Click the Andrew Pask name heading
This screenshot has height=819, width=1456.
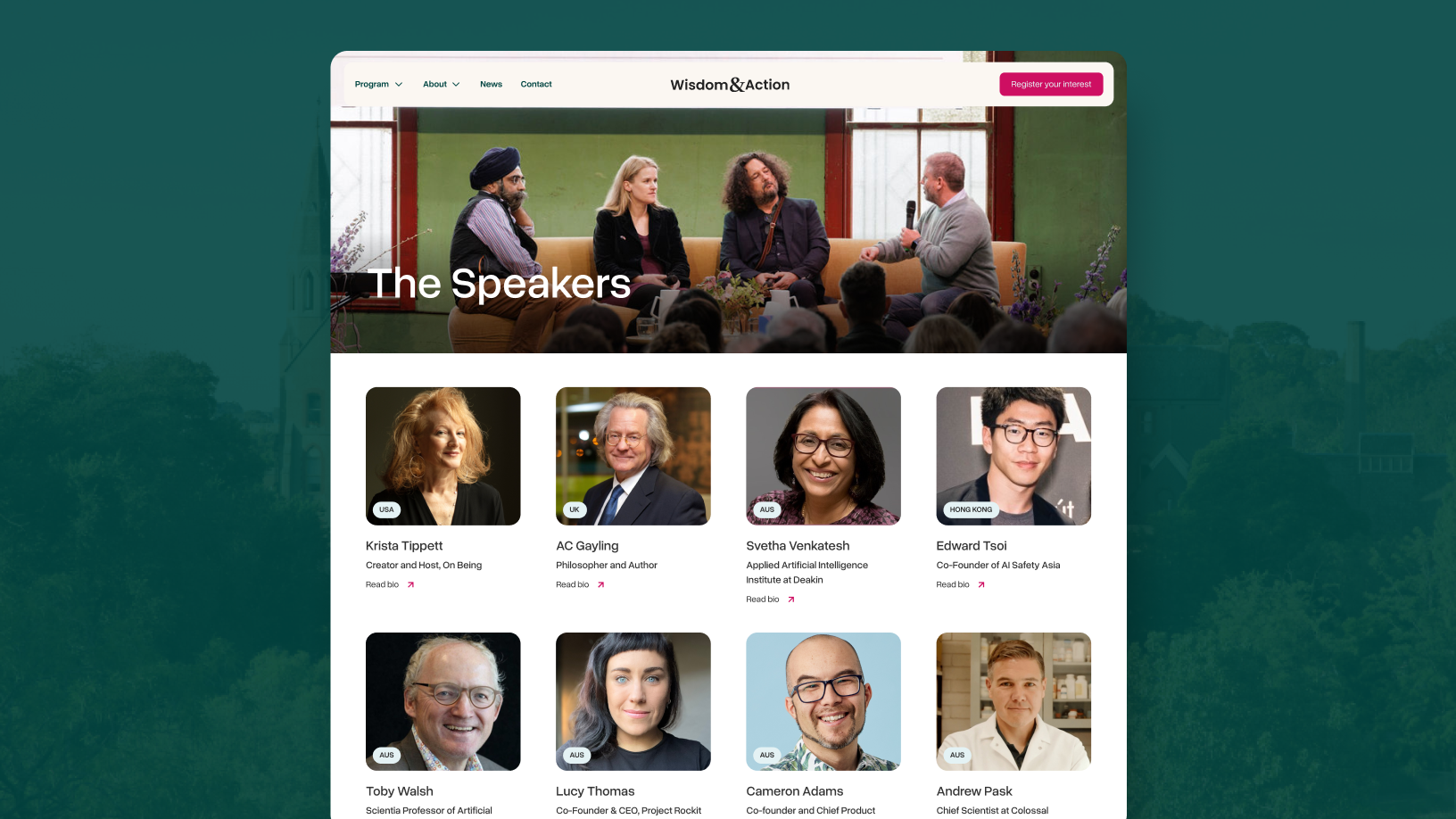(x=974, y=791)
